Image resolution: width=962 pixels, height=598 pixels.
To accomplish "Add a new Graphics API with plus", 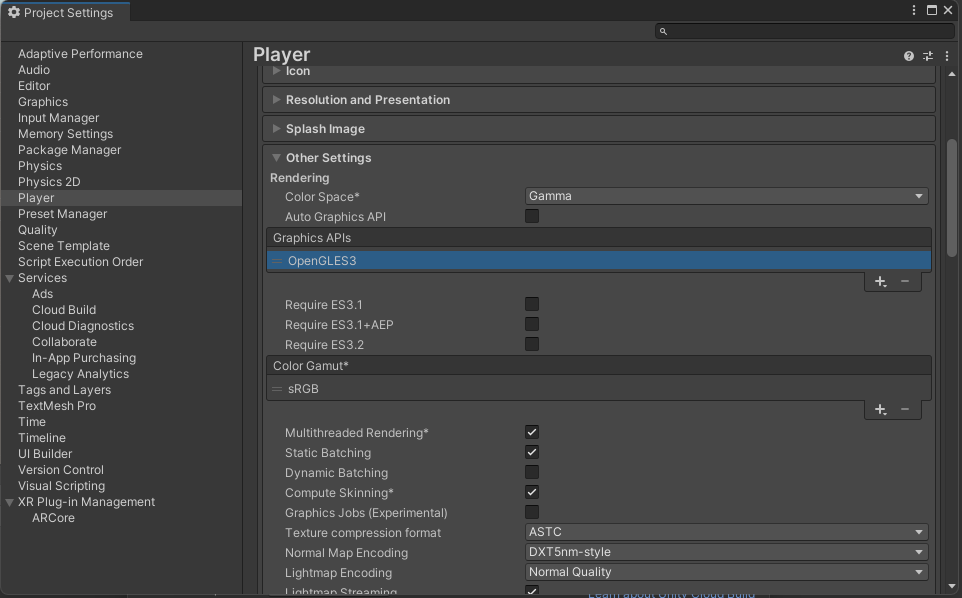I will point(880,282).
